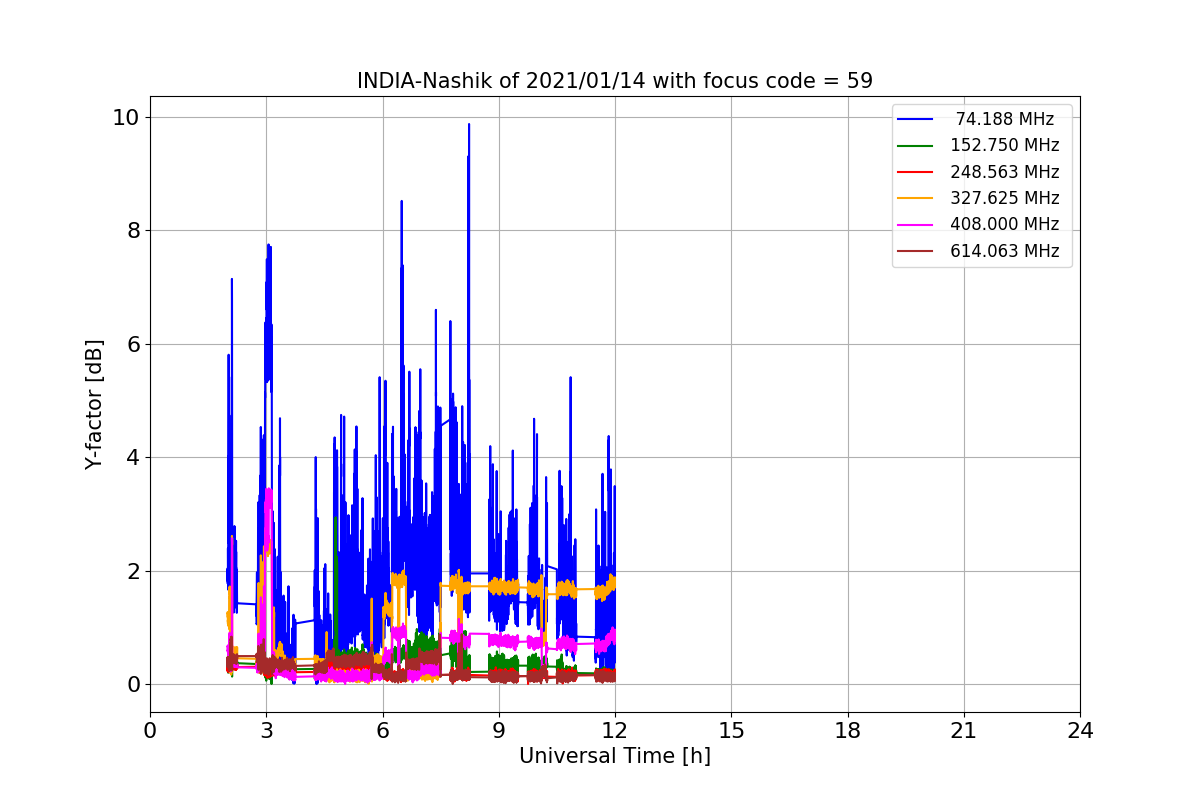Click the blue line swatch in legend
Image resolution: width=1200 pixels, height=800 pixels.
pos(916,119)
